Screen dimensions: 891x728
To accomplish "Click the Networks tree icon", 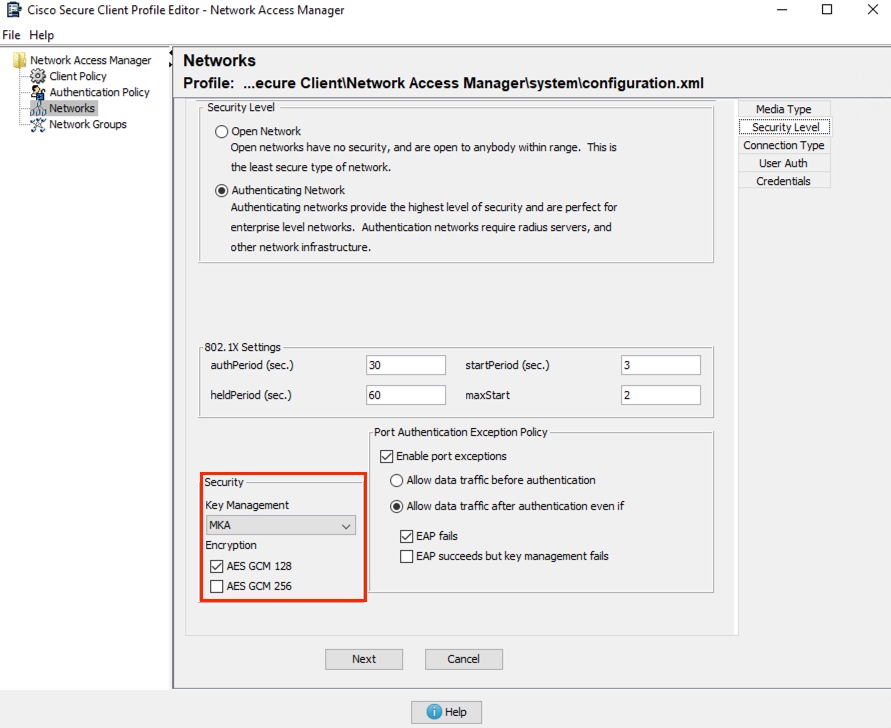I will point(38,108).
